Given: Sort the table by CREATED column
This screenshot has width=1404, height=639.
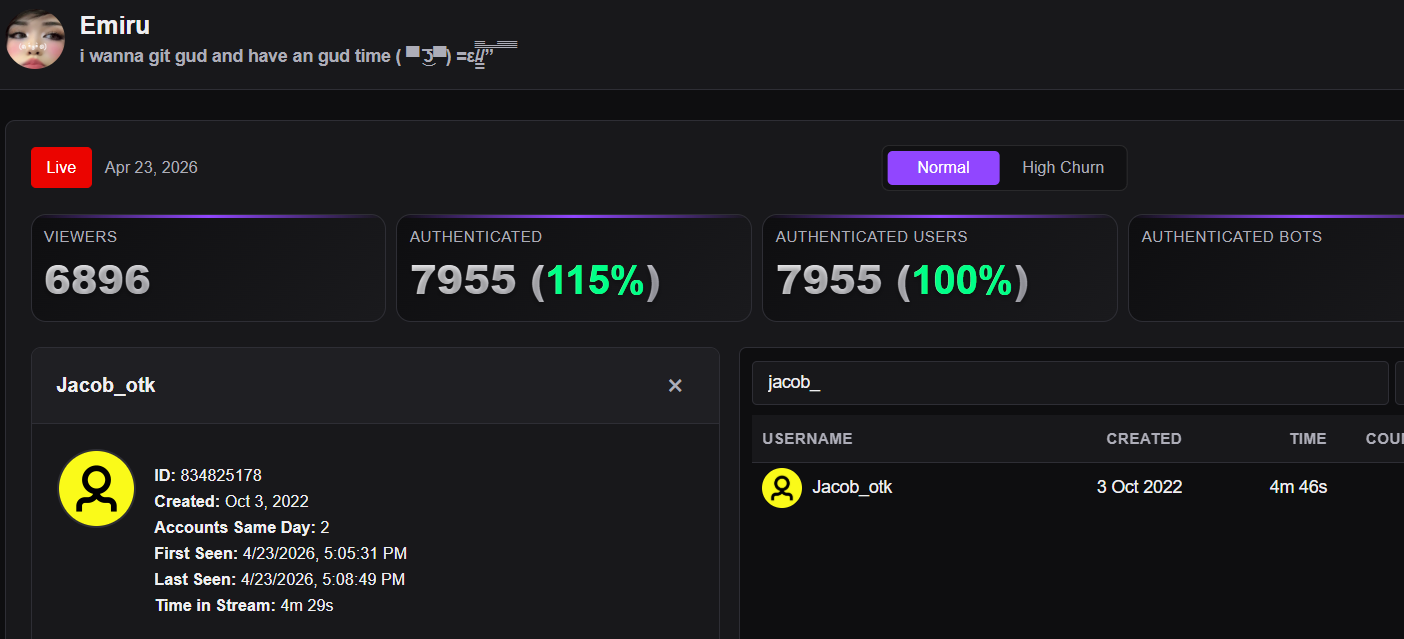Looking at the screenshot, I should point(1144,439).
